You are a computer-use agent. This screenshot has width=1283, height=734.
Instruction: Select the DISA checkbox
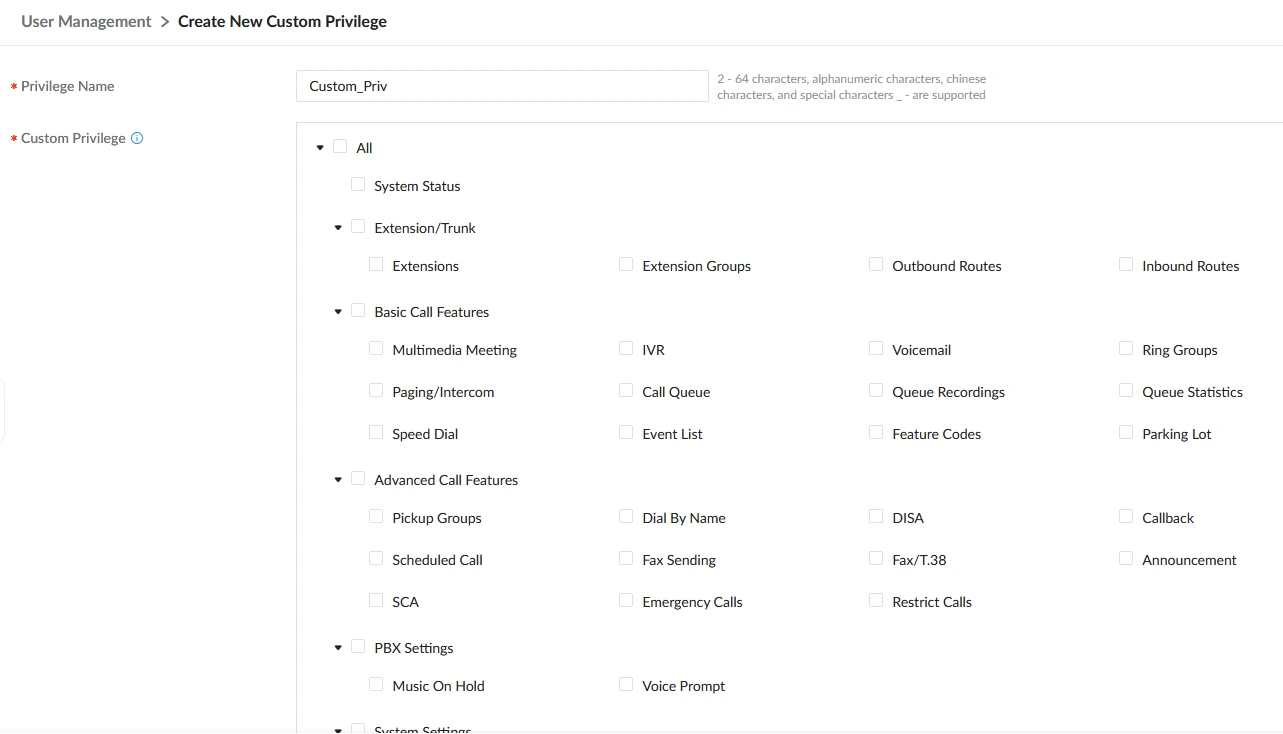click(876, 516)
